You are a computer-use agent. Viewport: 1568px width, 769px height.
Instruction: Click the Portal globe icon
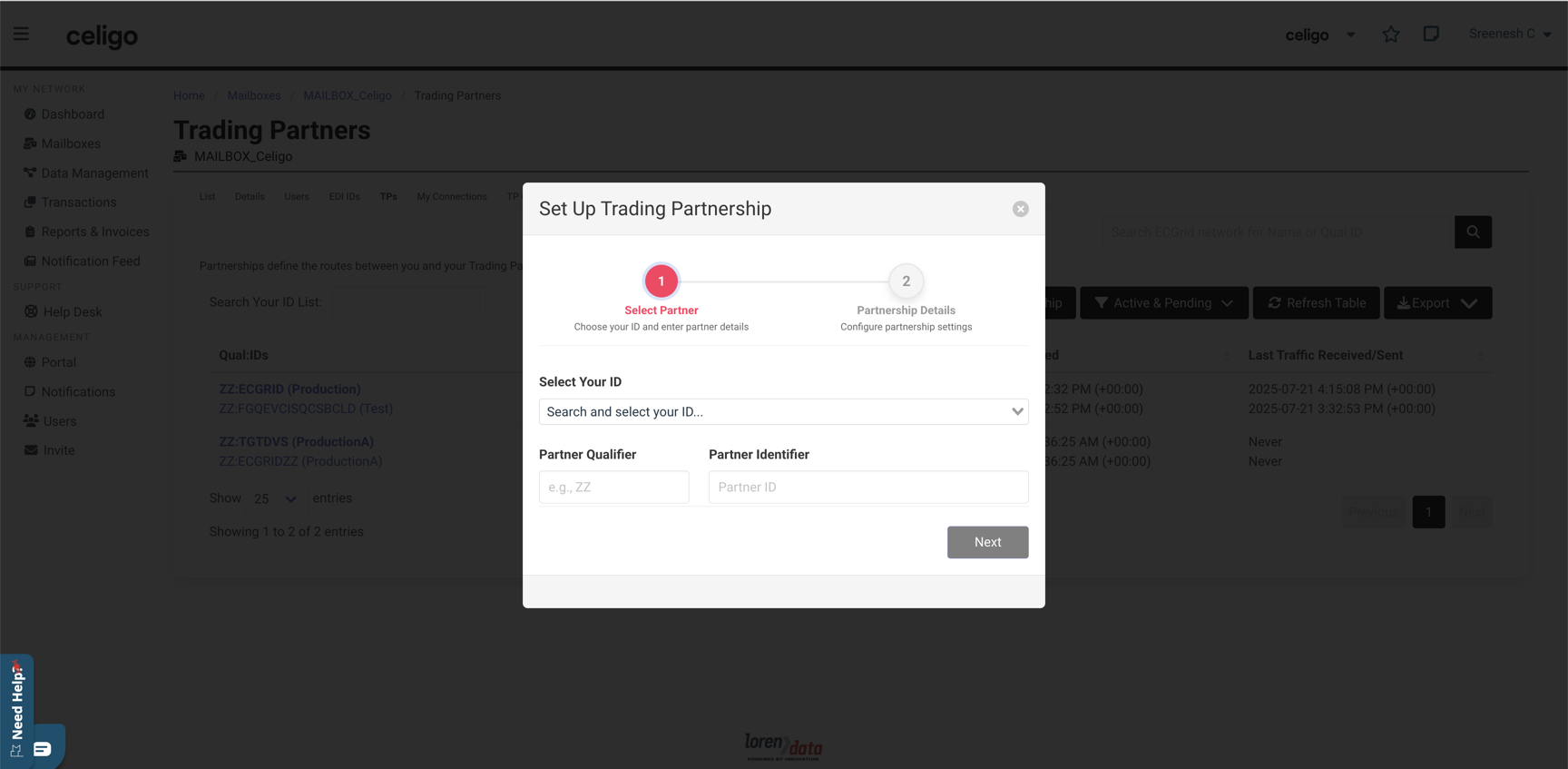click(30, 362)
